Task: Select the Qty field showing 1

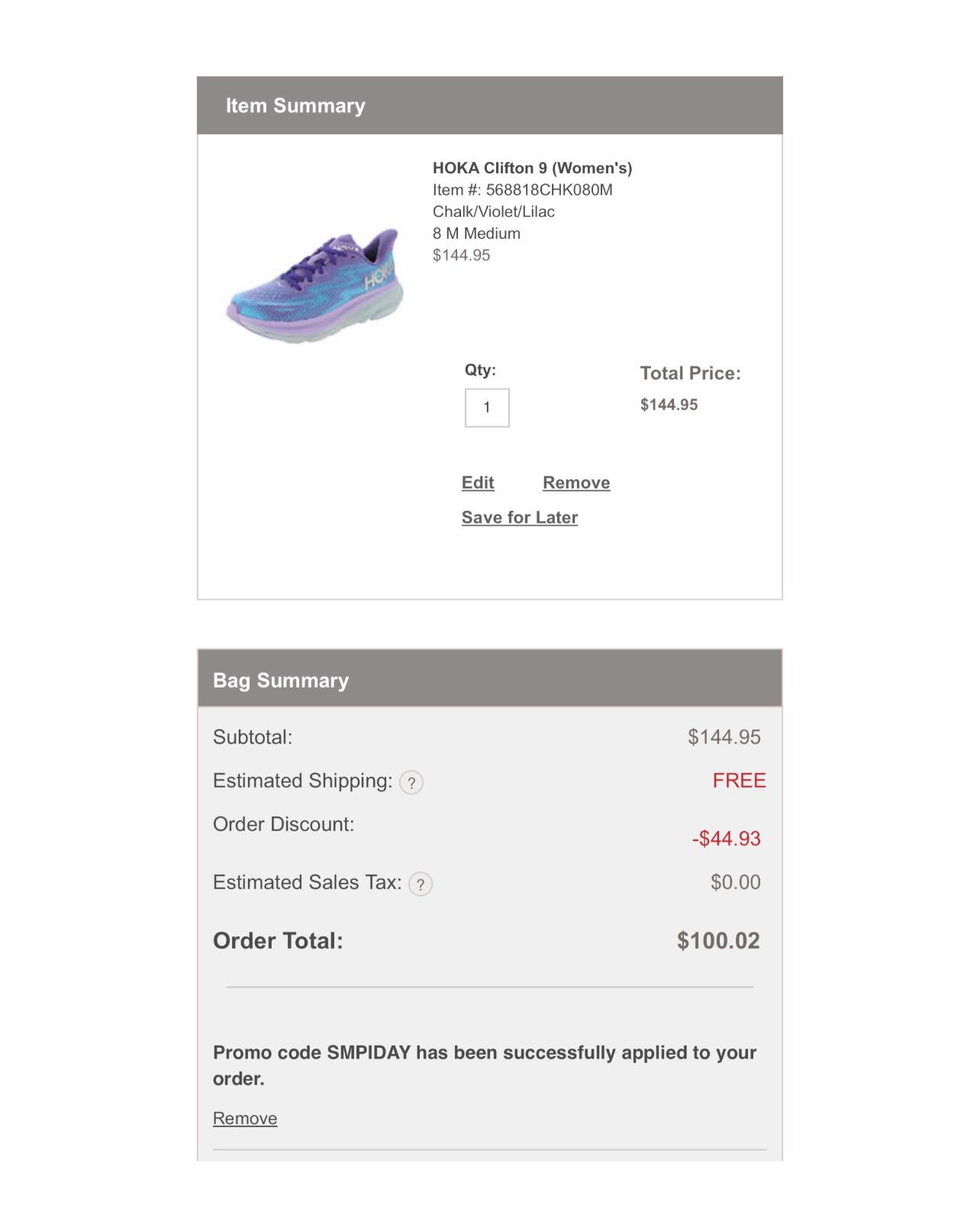Action: 488,407
